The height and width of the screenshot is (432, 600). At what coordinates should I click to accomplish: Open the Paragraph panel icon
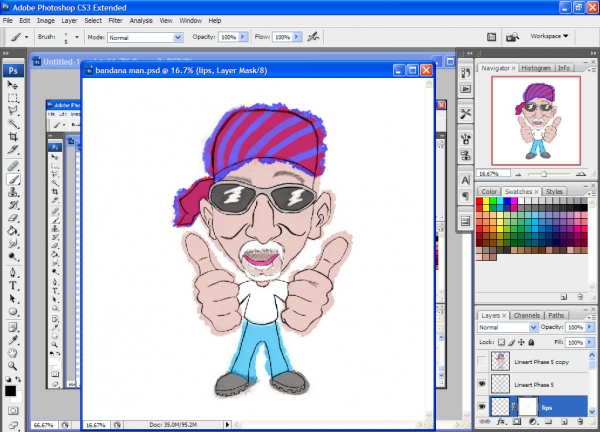(466, 197)
